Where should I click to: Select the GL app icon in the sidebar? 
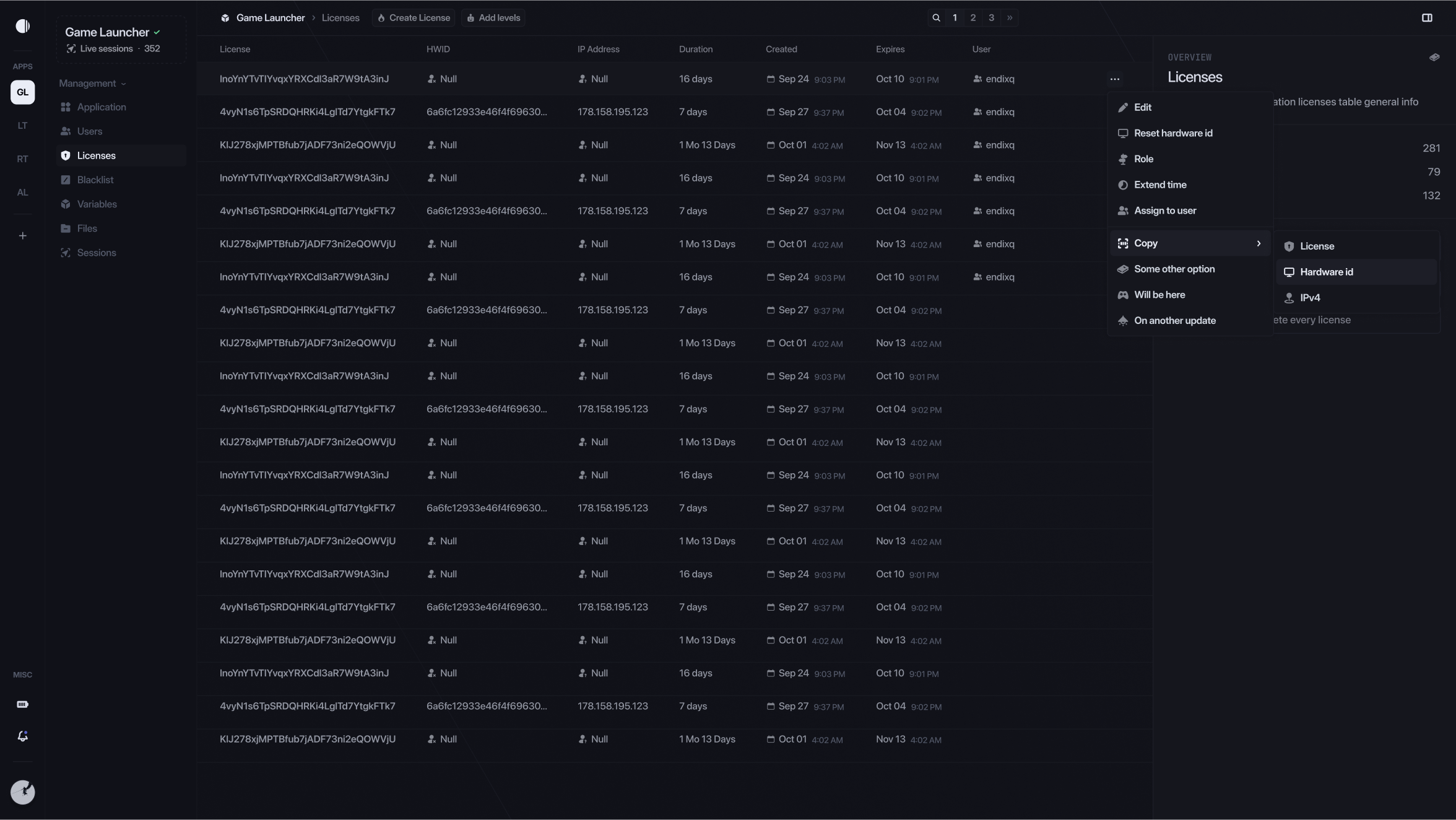(23, 92)
